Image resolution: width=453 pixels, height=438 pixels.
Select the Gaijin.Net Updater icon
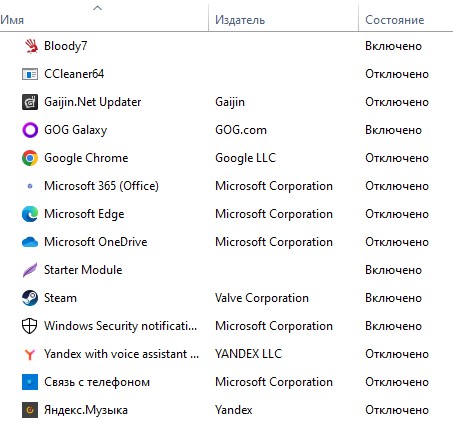(x=30, y=102)
